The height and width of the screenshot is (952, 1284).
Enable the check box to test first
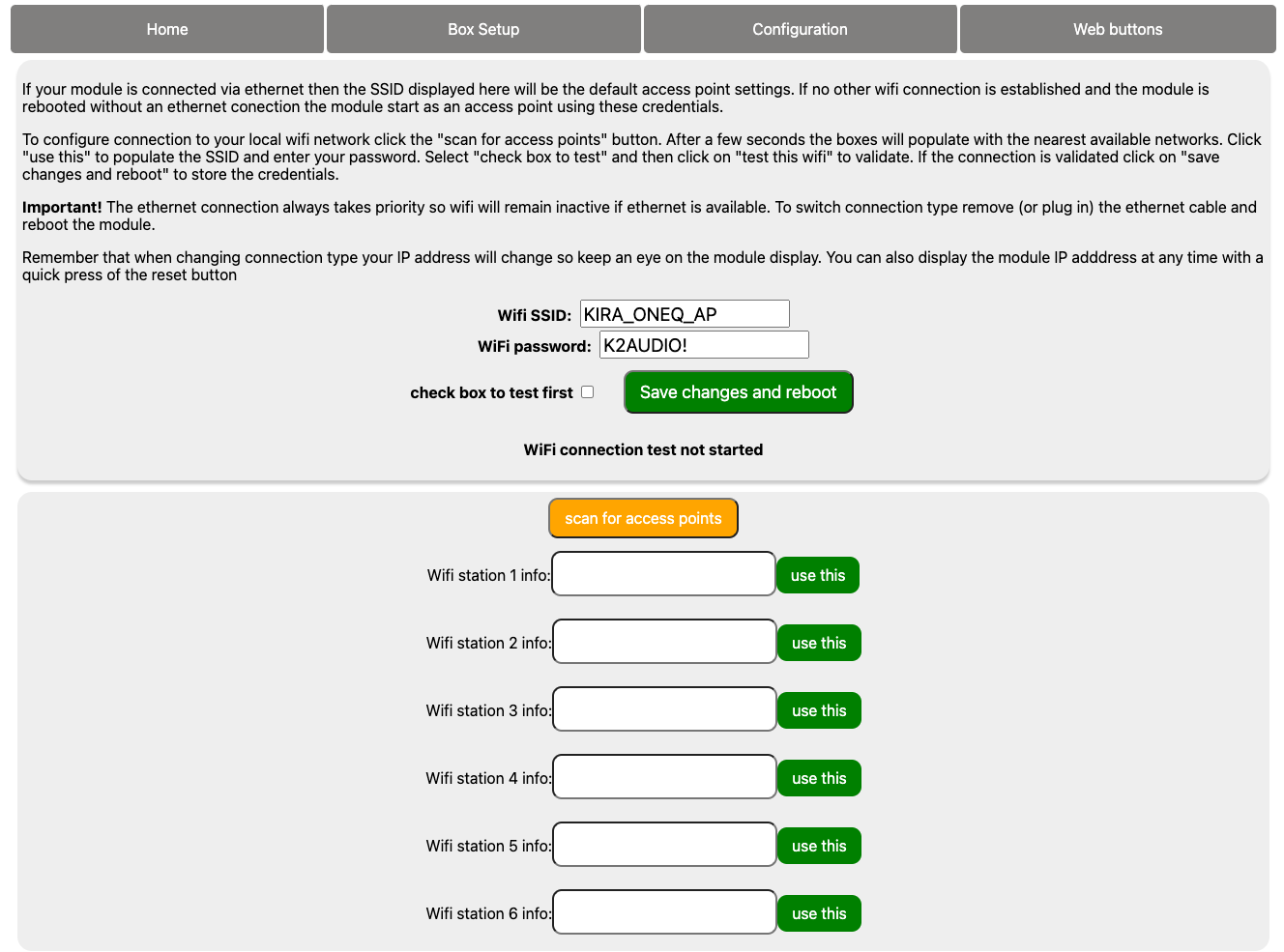point(587,392)
